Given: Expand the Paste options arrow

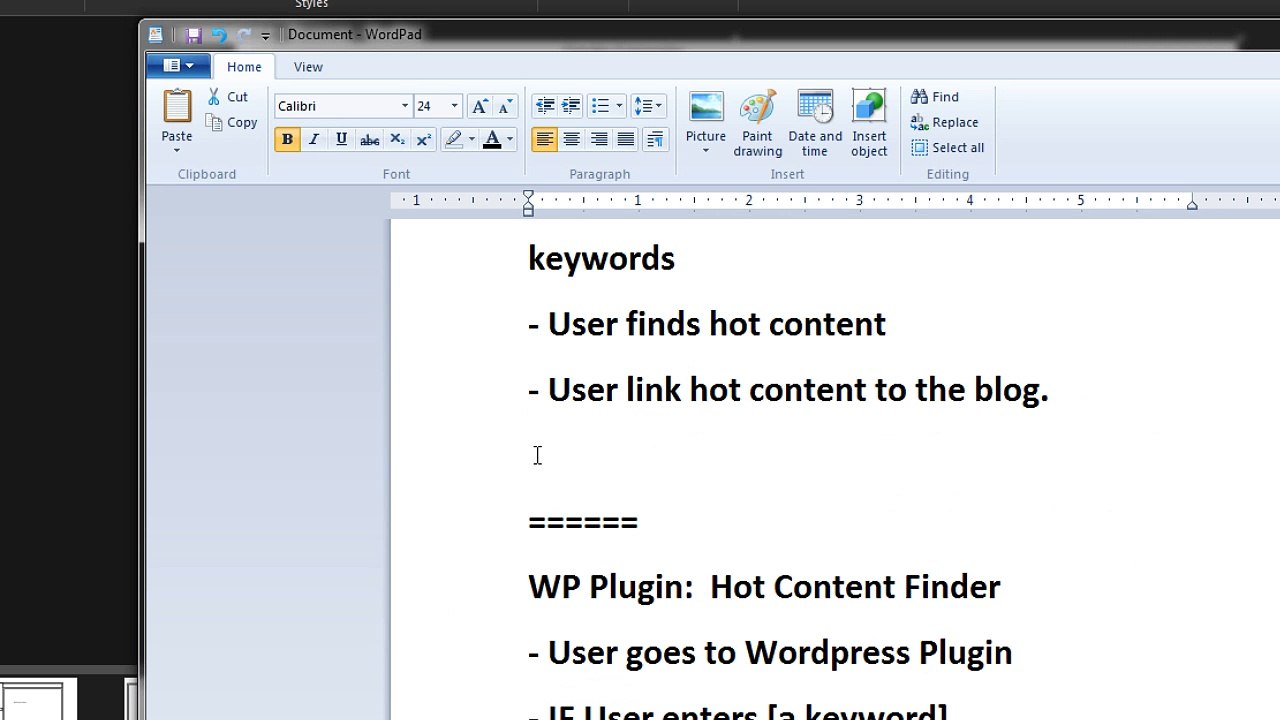Looking at the screenshot, I should (177, 151).
